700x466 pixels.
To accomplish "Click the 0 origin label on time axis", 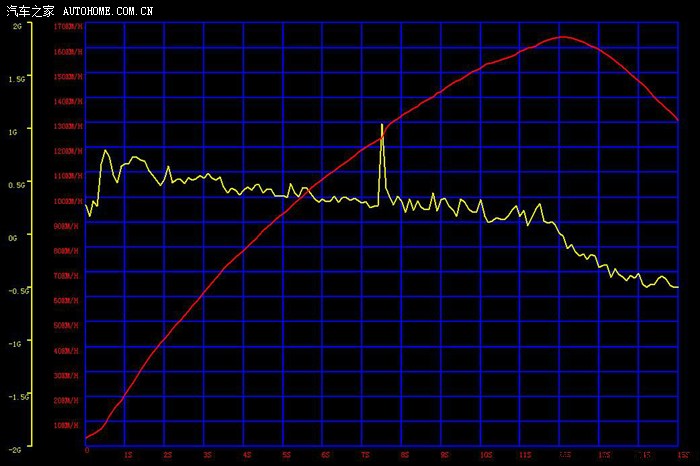I will click(87, 451).
